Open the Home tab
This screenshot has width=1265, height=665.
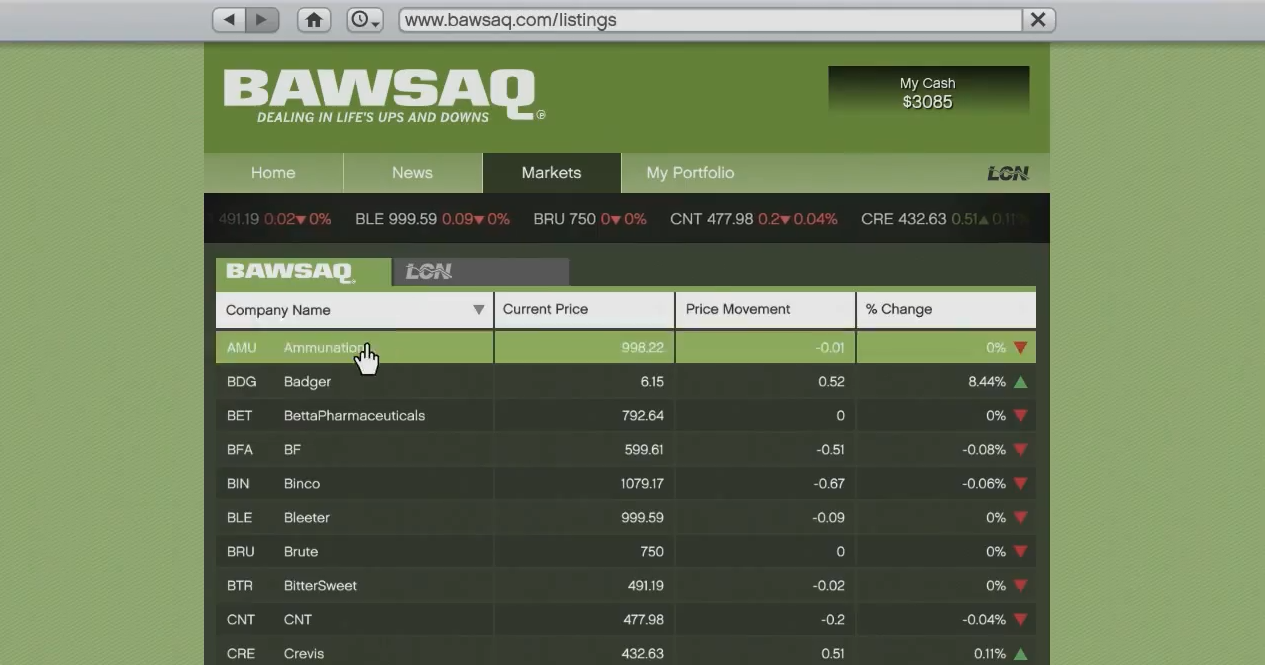coord(273,173)
